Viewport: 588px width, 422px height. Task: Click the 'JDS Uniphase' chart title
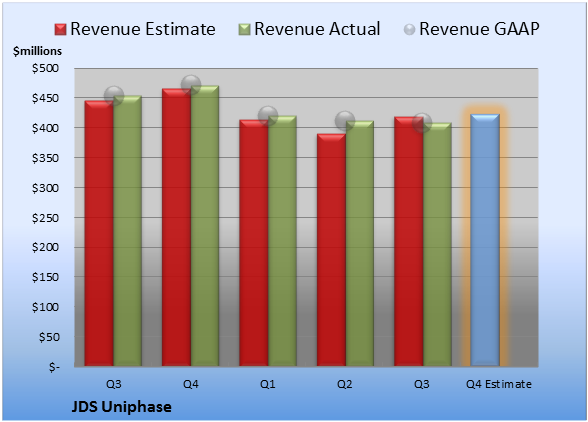tap(122, 407)
